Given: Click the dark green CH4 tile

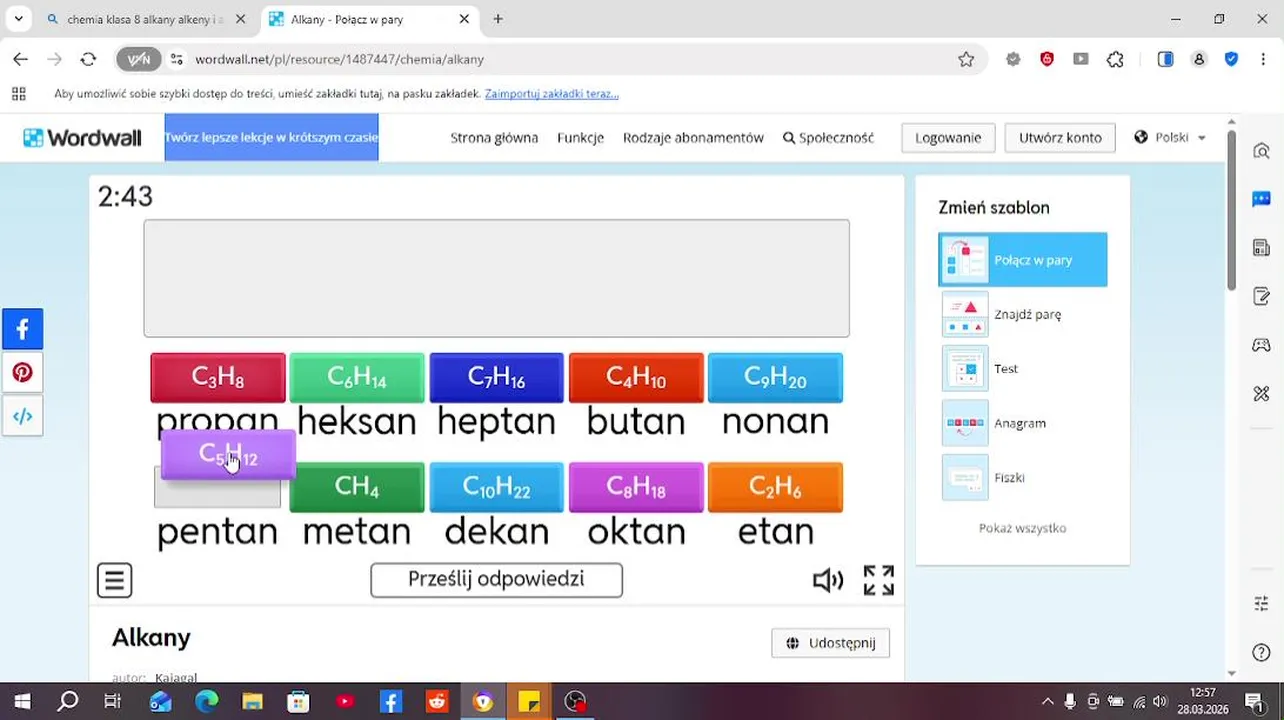Looking at the screenshot, I should (357, 487).
